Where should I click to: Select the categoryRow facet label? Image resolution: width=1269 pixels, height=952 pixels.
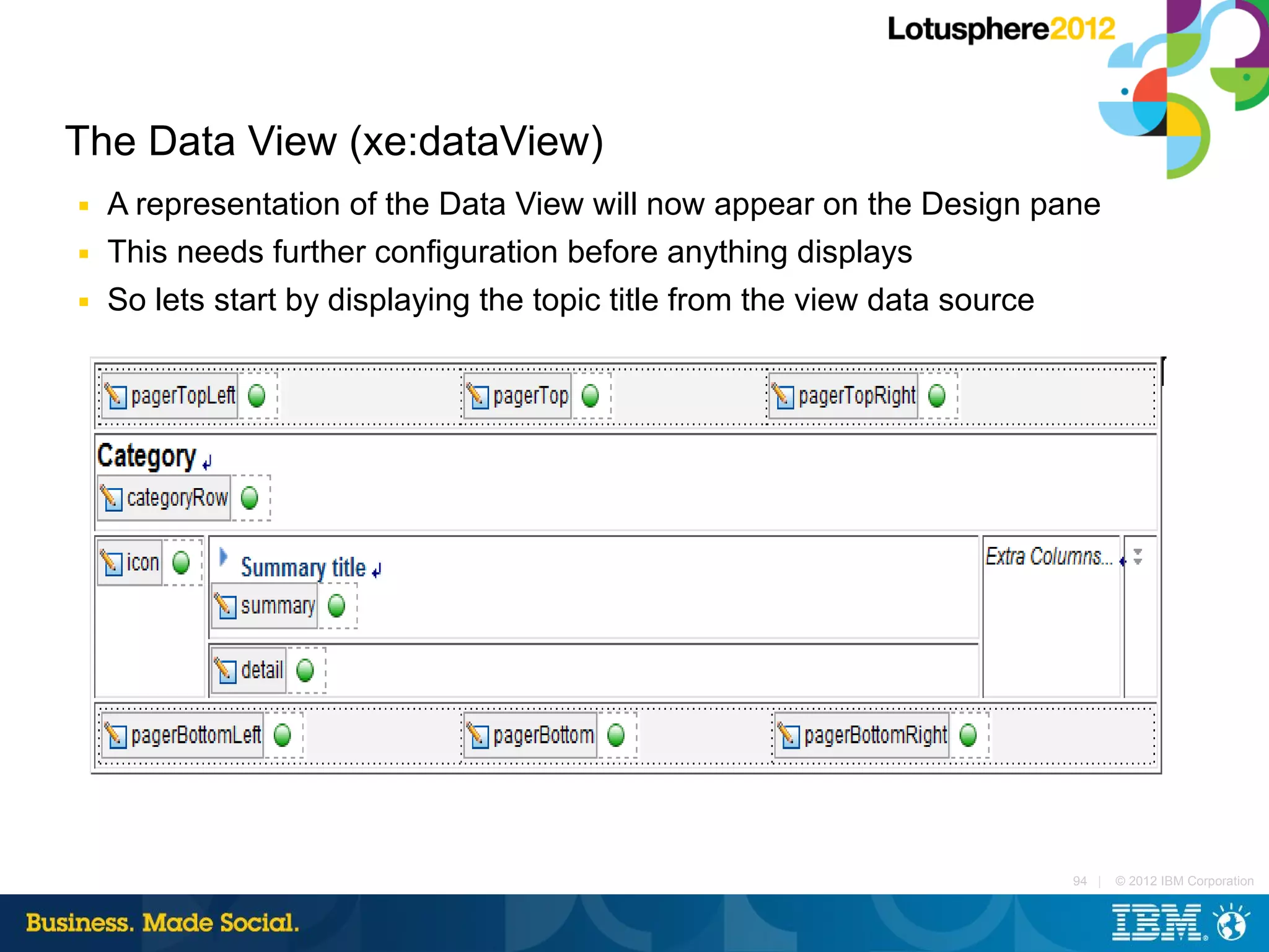tap(177, 498)
